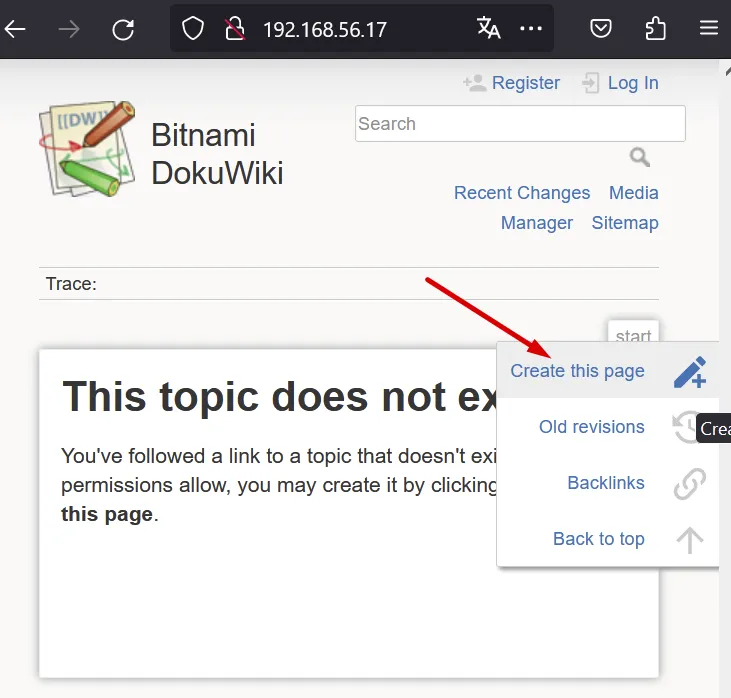
Task: Select Old revisions from page tools
Action: click(591, 427)
